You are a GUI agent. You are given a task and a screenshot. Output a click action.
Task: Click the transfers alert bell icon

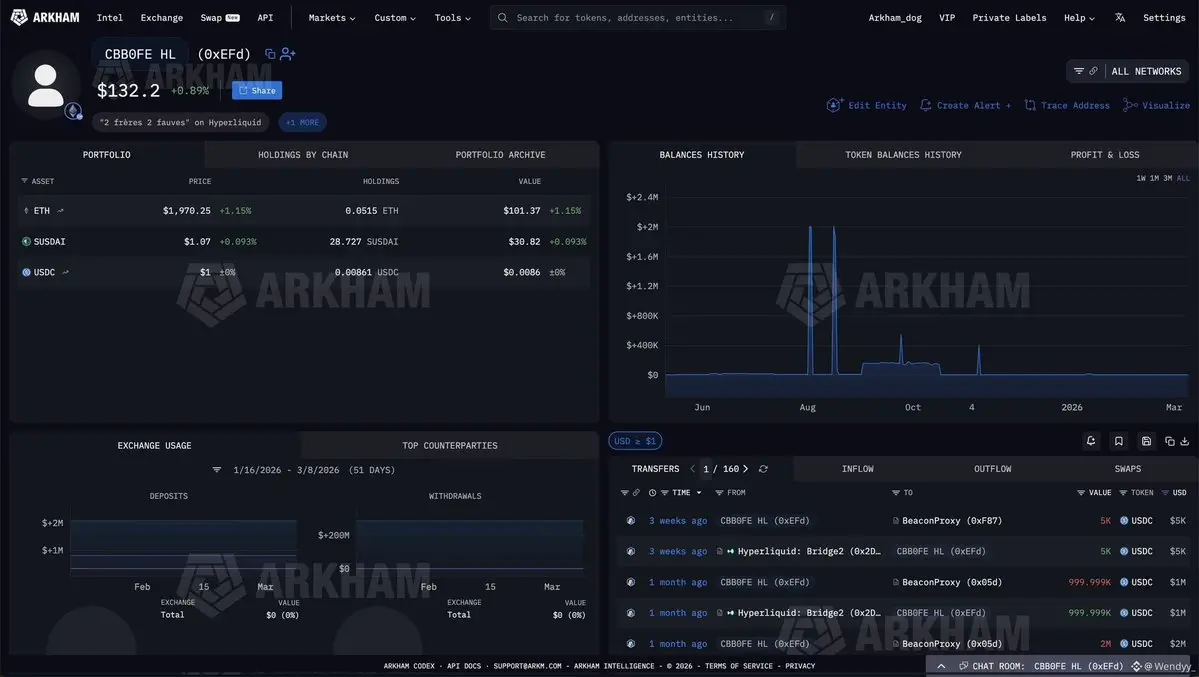coord(1091,441)
